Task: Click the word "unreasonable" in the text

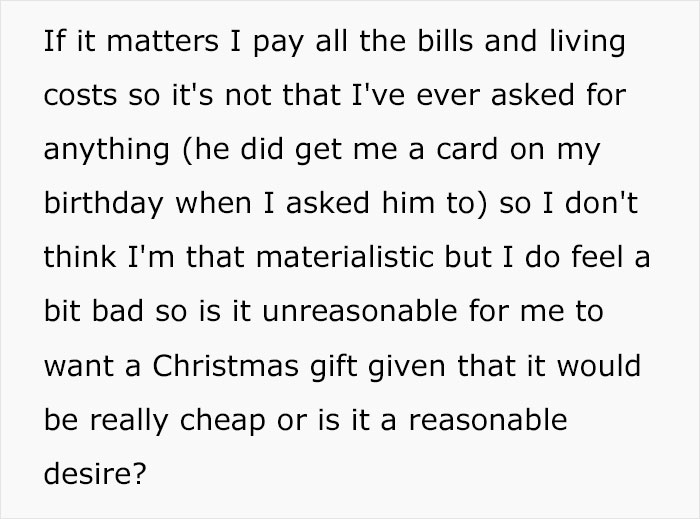Action: pos(360,311)
